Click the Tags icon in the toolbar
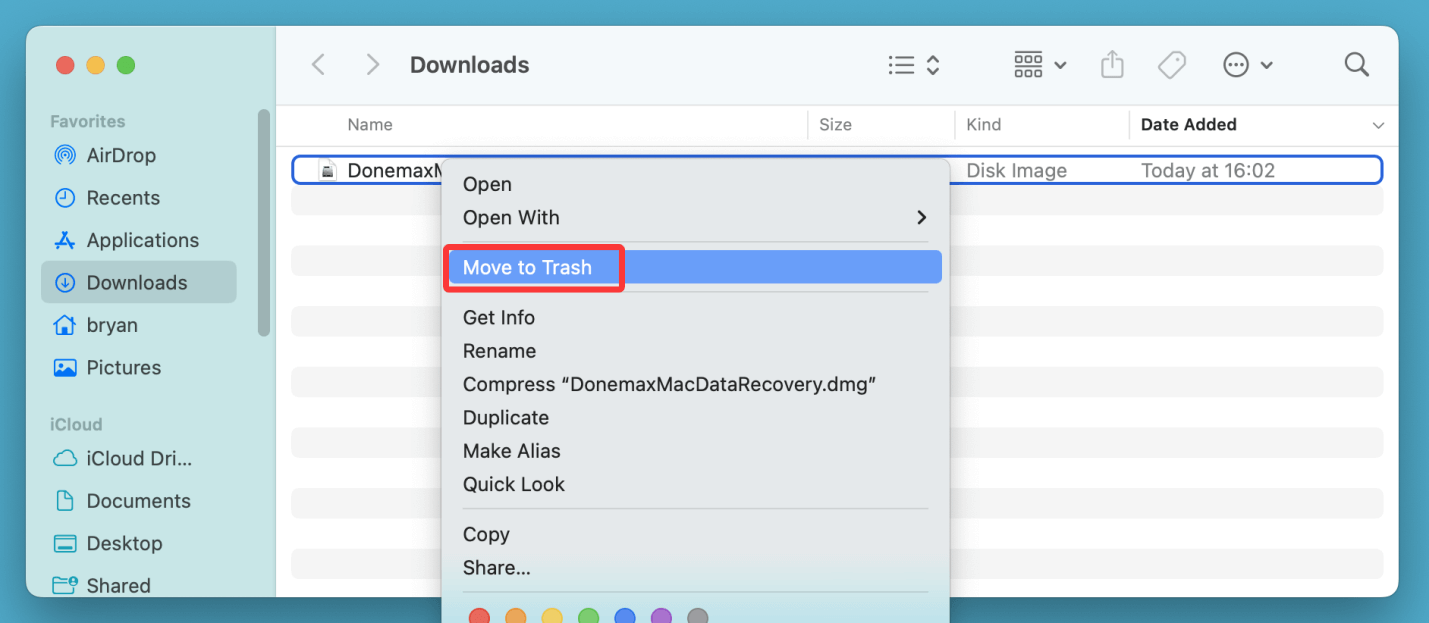This screenshot has width=1429, height=623. [x=1171, y=64]
